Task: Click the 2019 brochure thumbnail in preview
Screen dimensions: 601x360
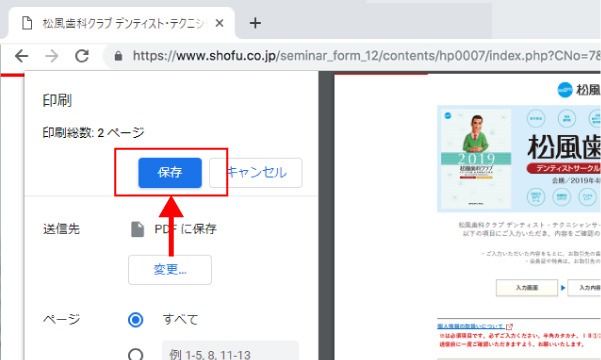Action: (x=476, y=159)
